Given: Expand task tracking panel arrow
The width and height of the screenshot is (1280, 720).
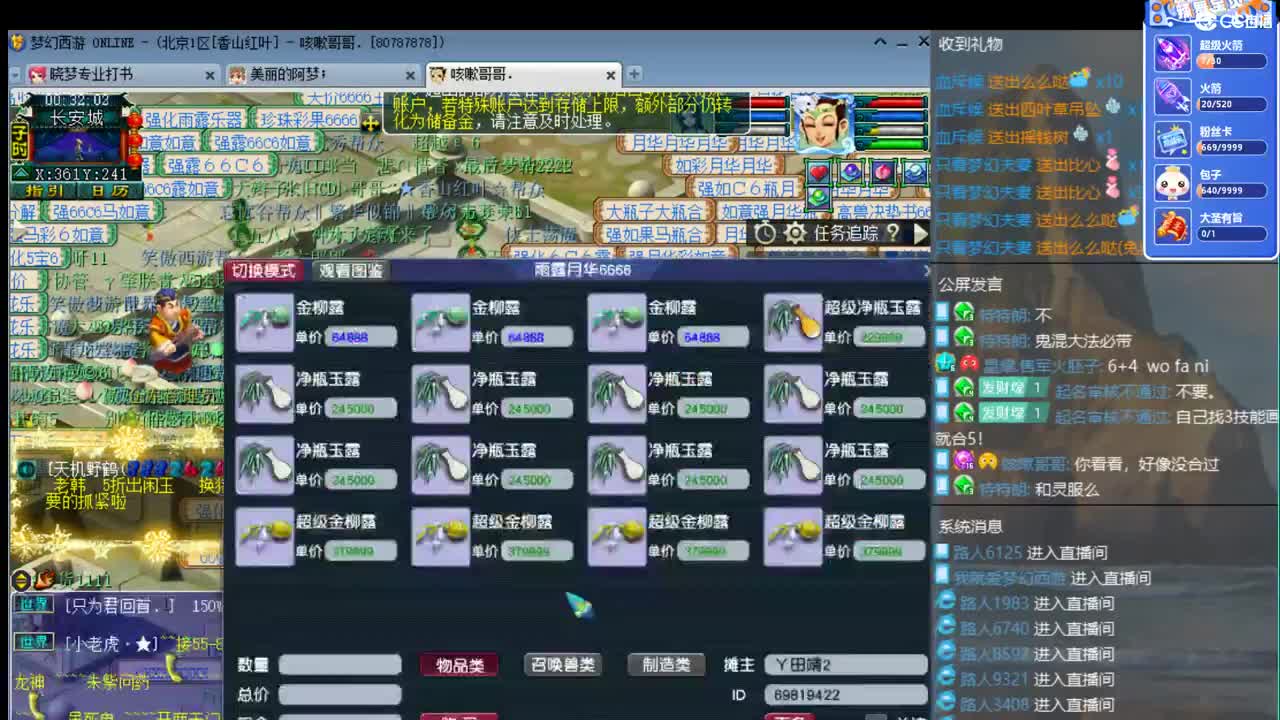Looking at the screenshot, I should tap(920, 233).
